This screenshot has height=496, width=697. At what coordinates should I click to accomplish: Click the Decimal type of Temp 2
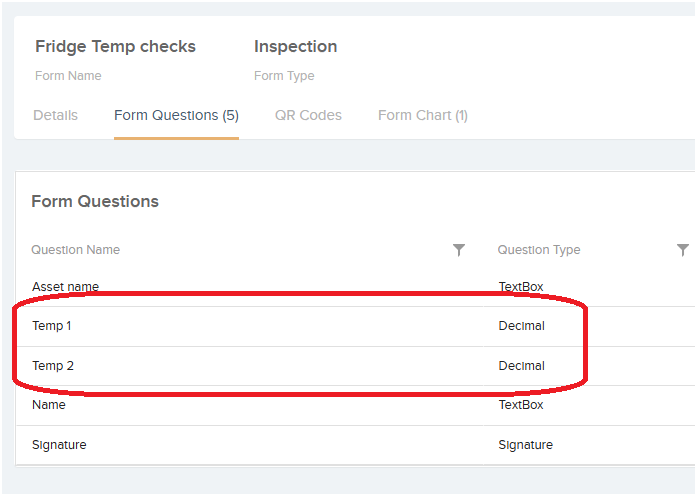(521, 366)
